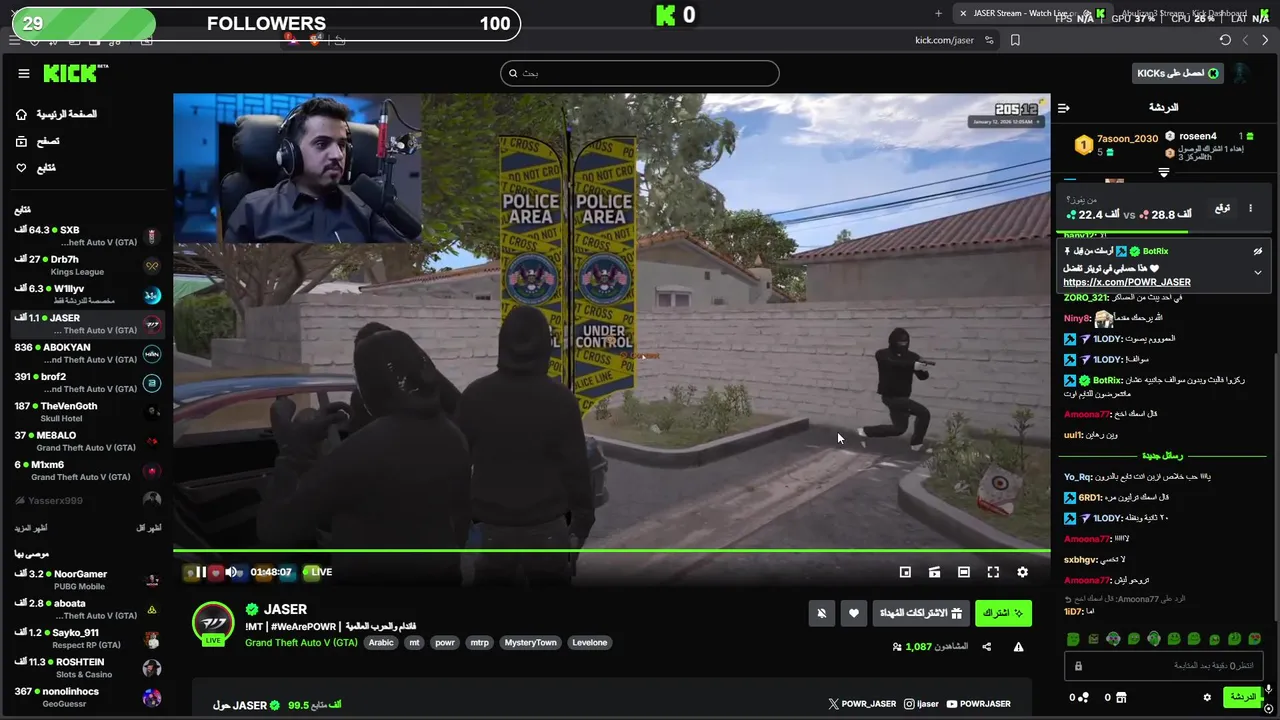
Task: Open ijaser Instagram link
Action: (x=921, y=704)
